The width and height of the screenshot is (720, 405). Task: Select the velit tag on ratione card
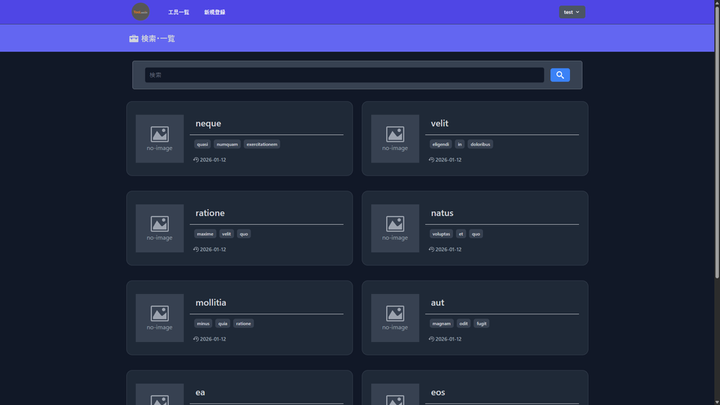226,234
